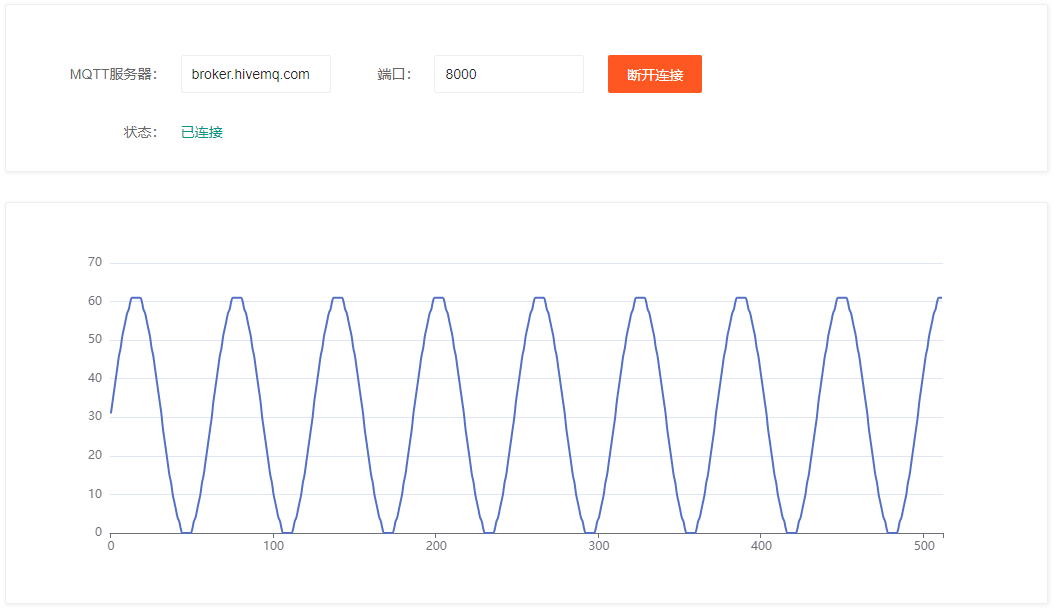Image resolution: width=1054 pixels, height=608 pixels.
Task: Click the 40 mark on the vertical axis
Action: point(95,378)
